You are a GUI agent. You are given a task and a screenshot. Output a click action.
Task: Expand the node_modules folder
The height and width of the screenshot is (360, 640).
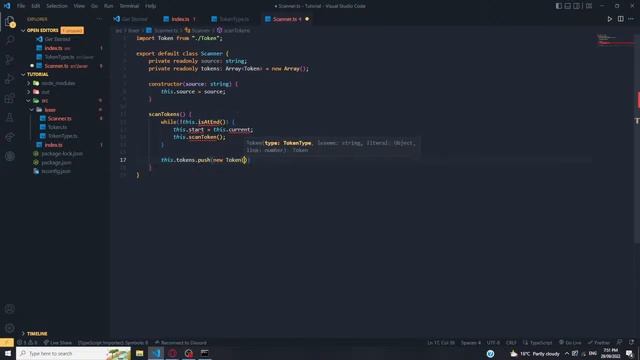[x=58, y=83]
